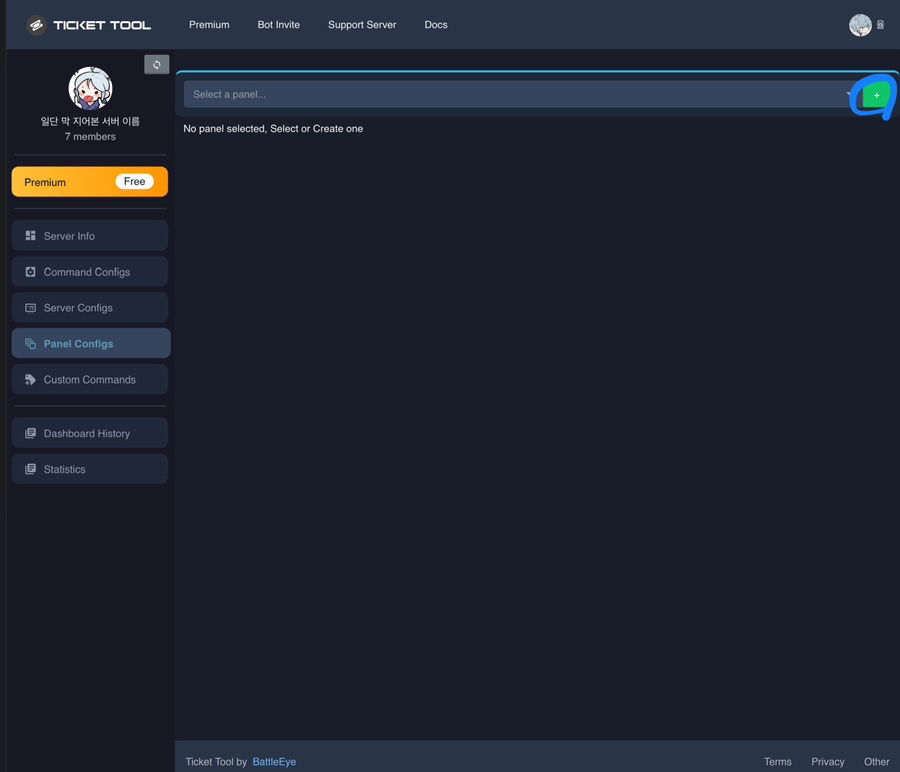Click the '7 members' text

[90, 137]
